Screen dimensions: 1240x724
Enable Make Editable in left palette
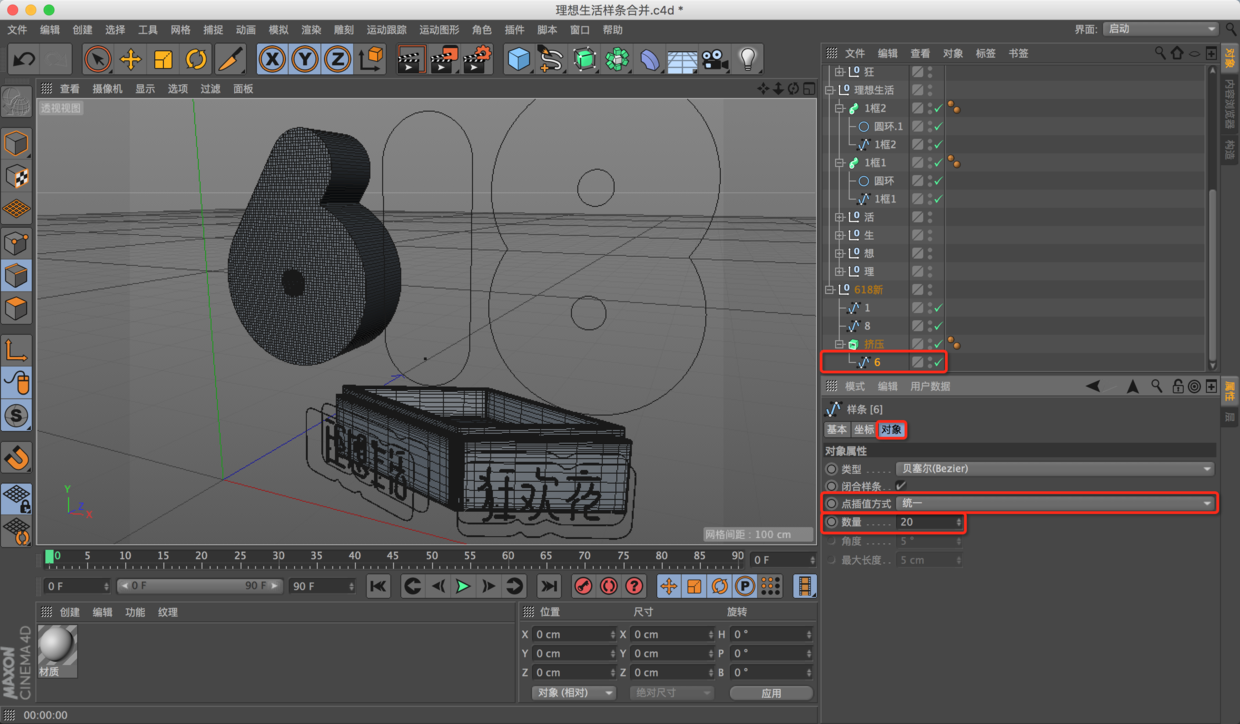point(16,101)
